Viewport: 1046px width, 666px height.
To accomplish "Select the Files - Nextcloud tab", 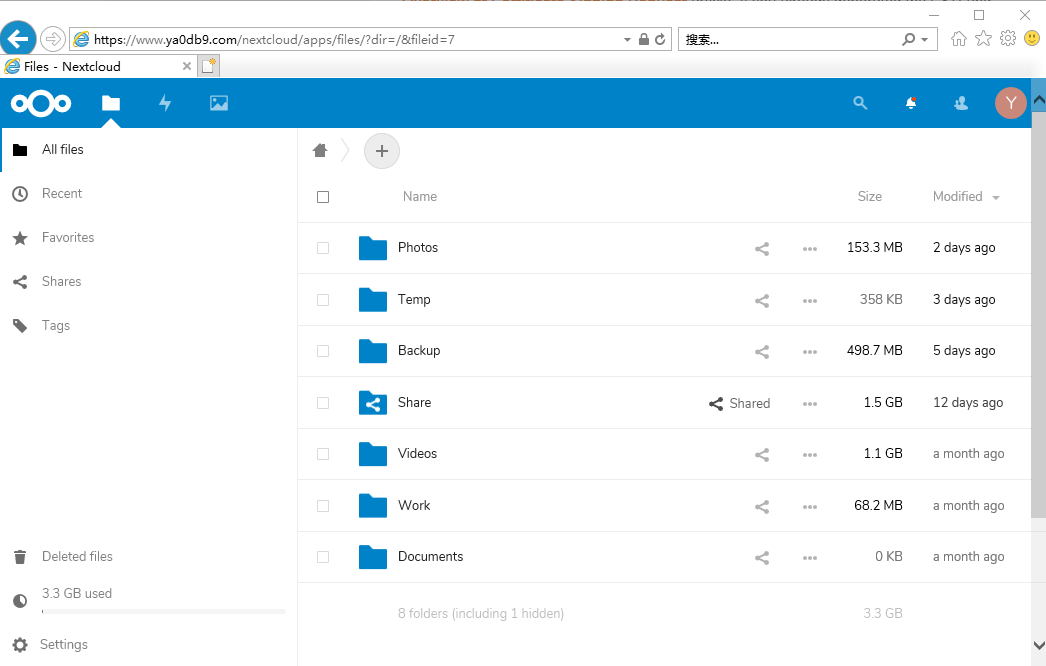I will [x=99, y=67].
